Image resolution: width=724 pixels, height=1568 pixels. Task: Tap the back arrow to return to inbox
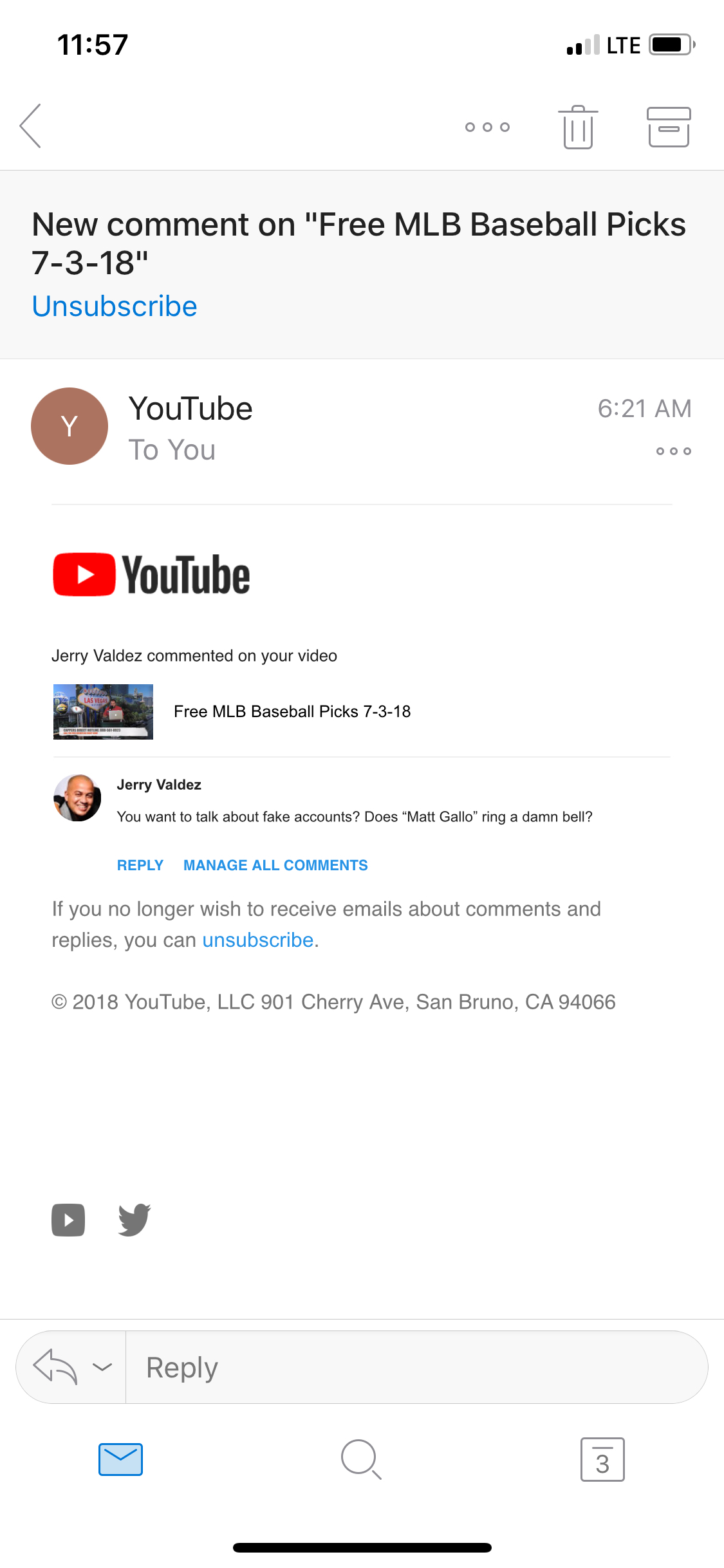pos(30,126)
